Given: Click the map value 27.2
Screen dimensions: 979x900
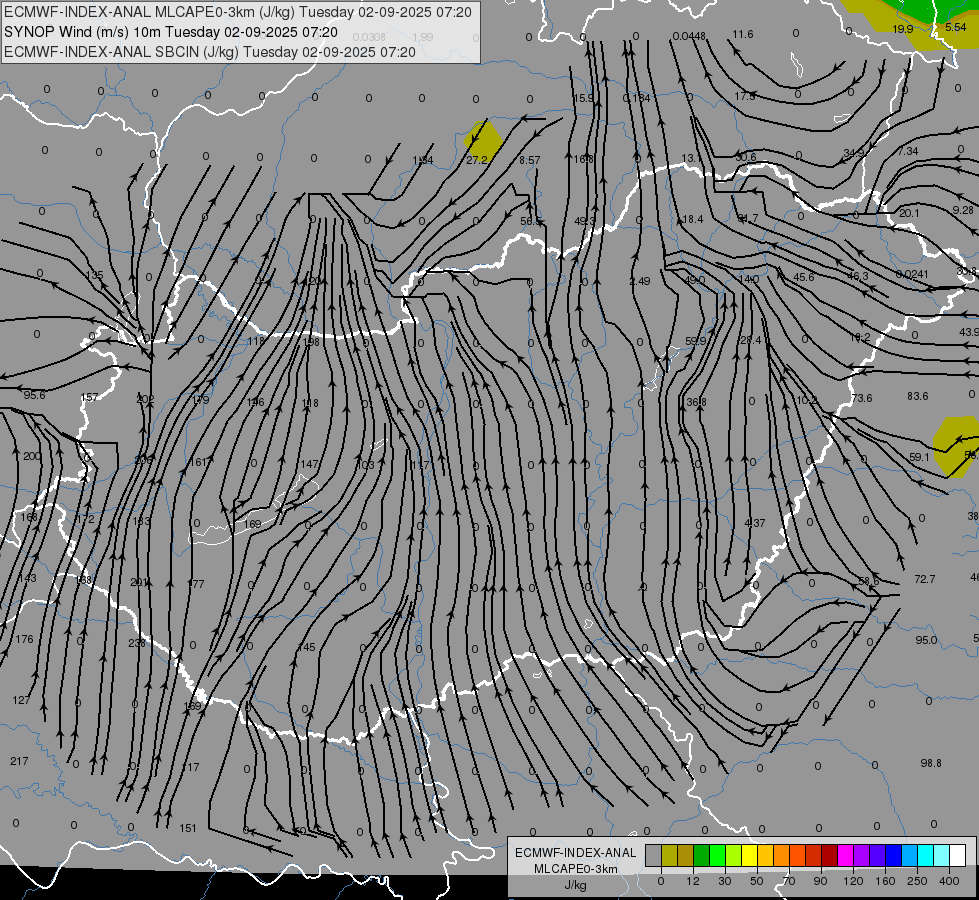Looking at the screenshot, I should click(477, 160).
